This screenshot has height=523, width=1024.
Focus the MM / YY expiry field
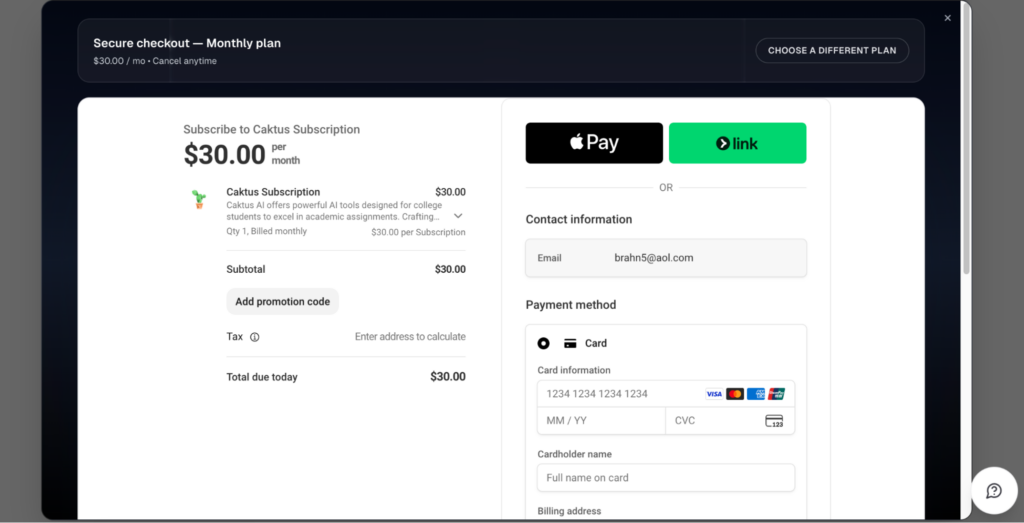tap(601, 420)
